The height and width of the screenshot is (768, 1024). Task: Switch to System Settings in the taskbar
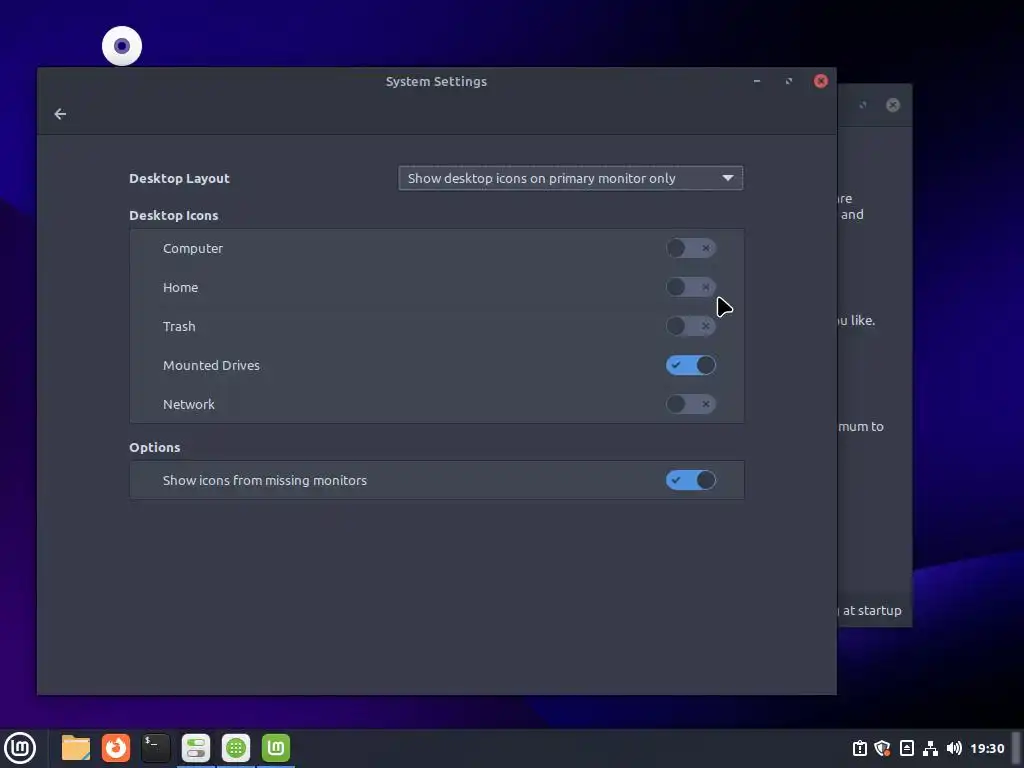(x=195, y=748)
